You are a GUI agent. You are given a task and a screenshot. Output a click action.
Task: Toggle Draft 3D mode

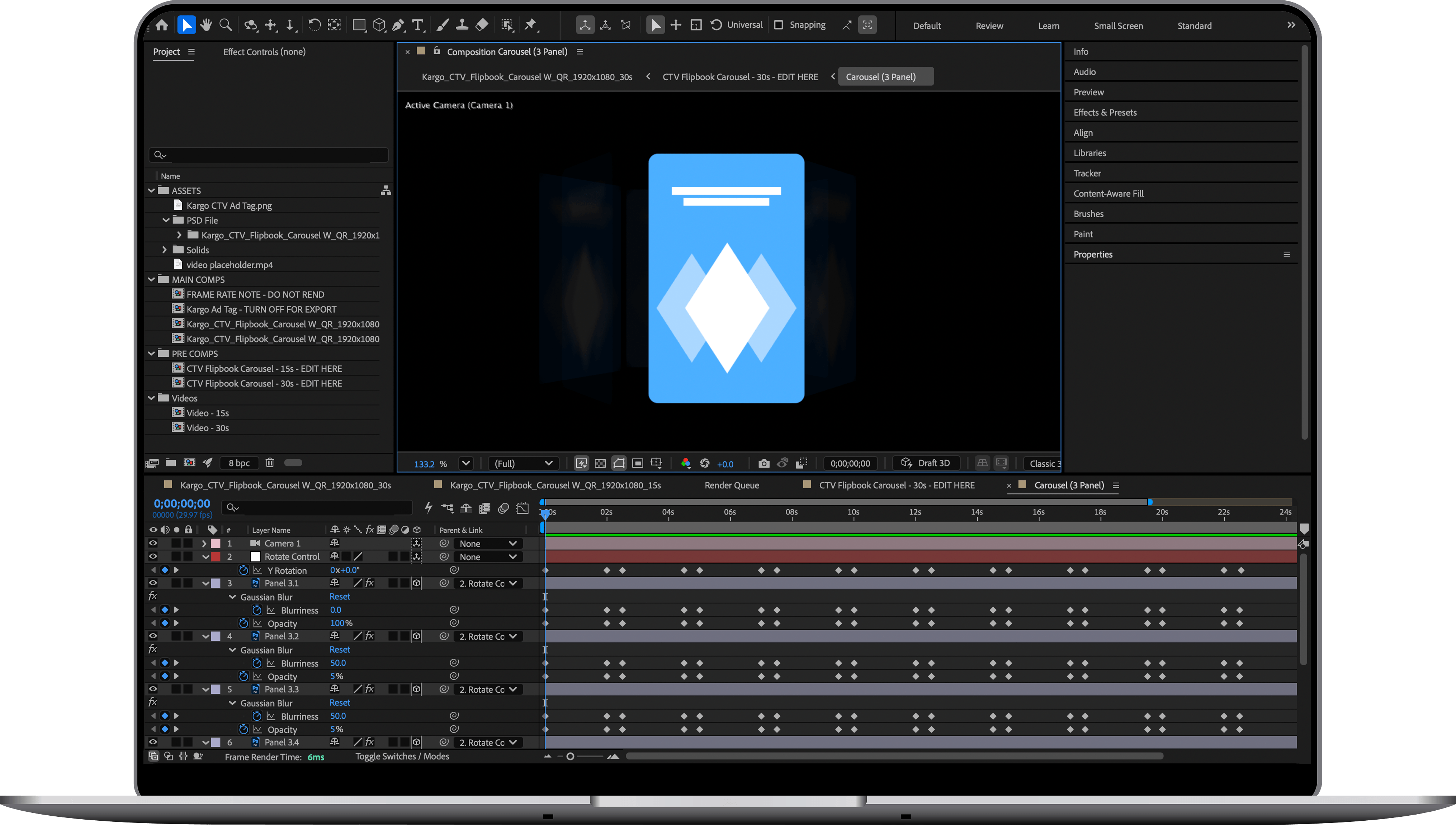[926, 463]
